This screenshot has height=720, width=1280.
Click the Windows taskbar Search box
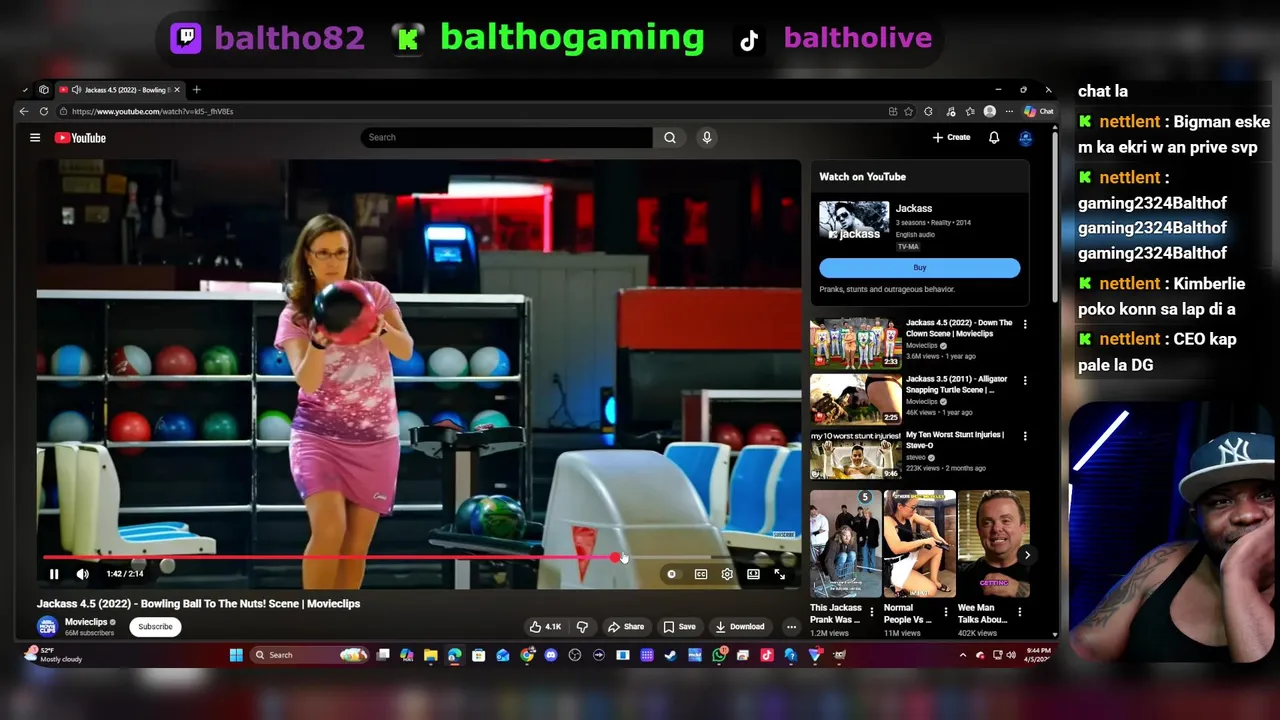click(x=310, y=655)
